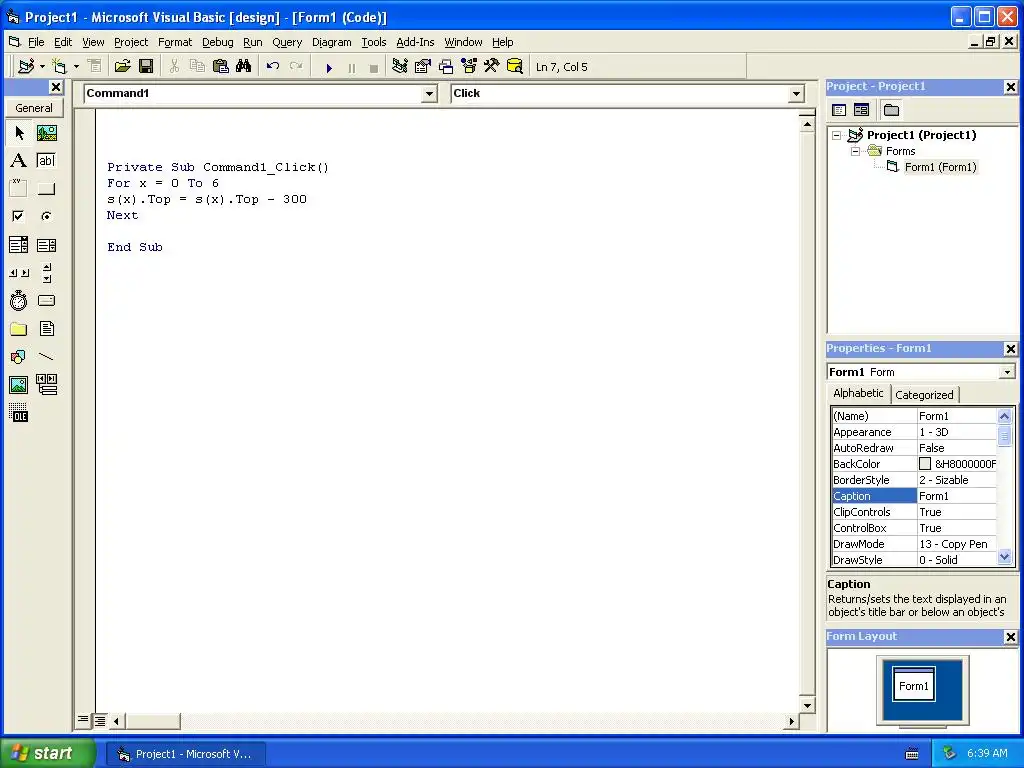
Task: Select the Image control in the toolbox
Action: [19, 385]
